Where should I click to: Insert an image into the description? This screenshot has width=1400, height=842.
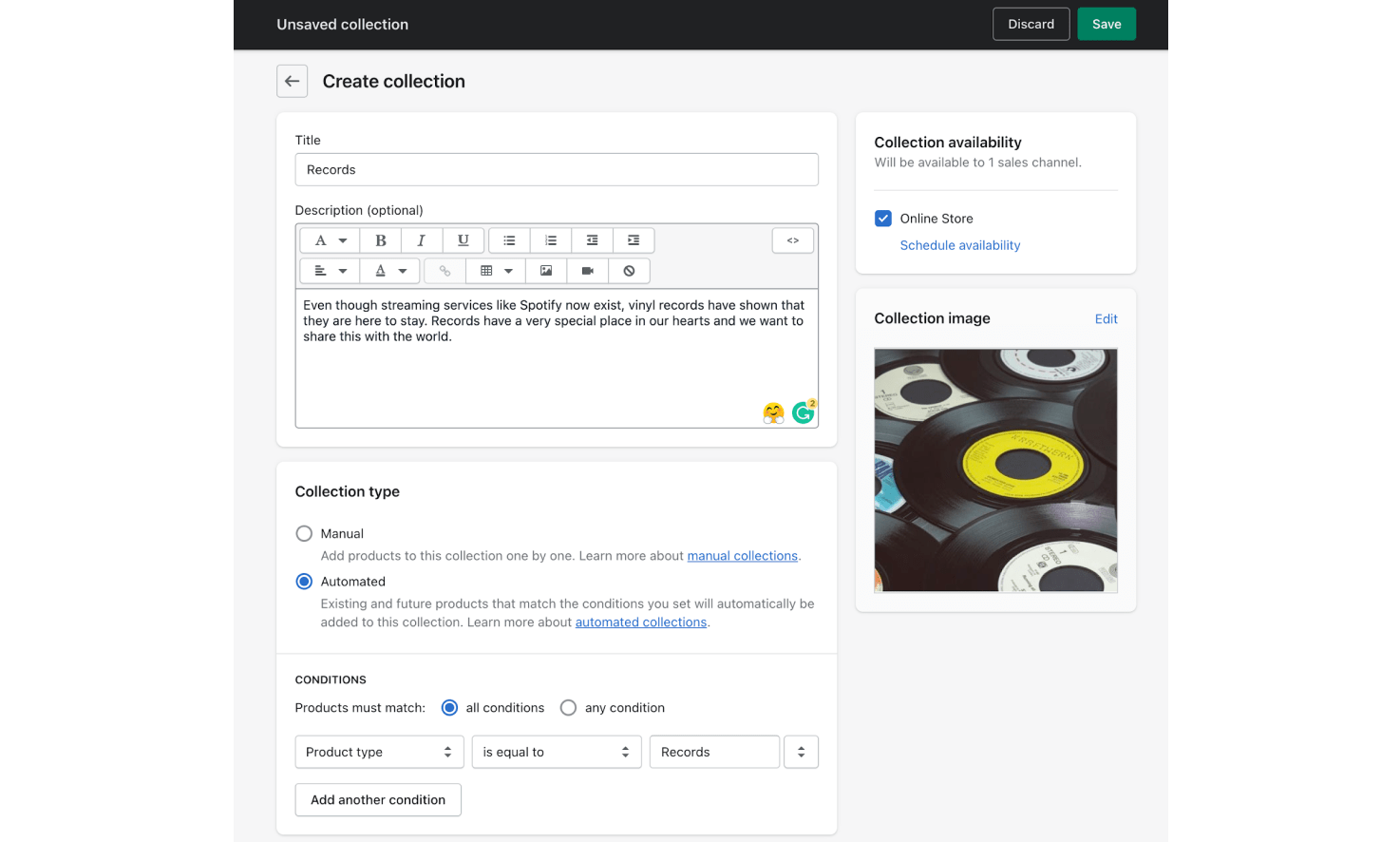pos(546,271)
